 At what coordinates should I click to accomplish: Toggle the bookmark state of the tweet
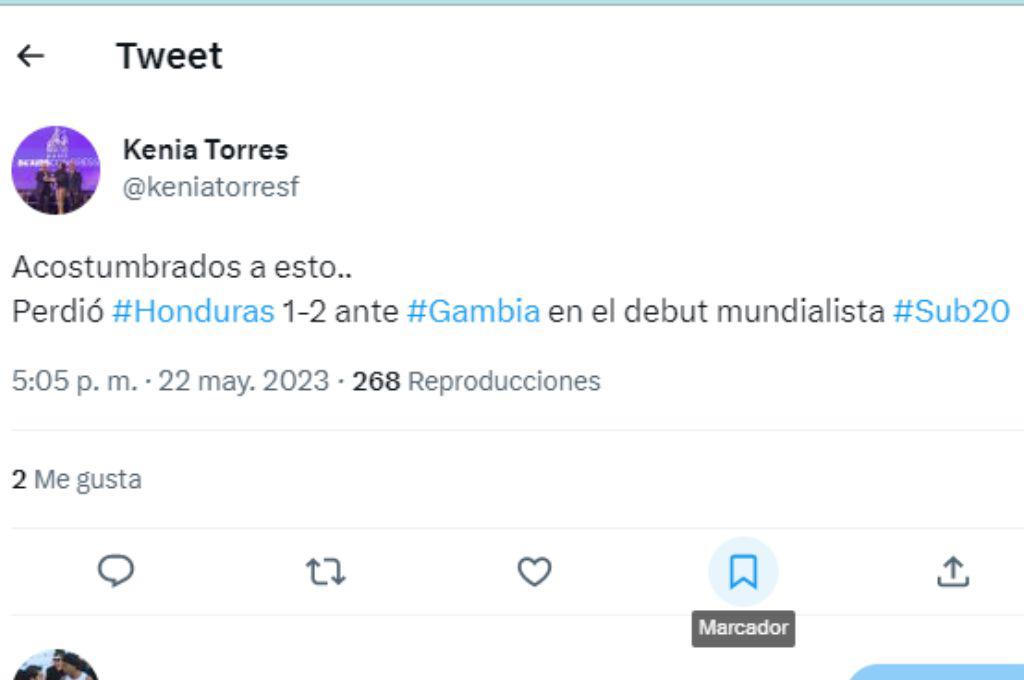(x=744, y=572)
